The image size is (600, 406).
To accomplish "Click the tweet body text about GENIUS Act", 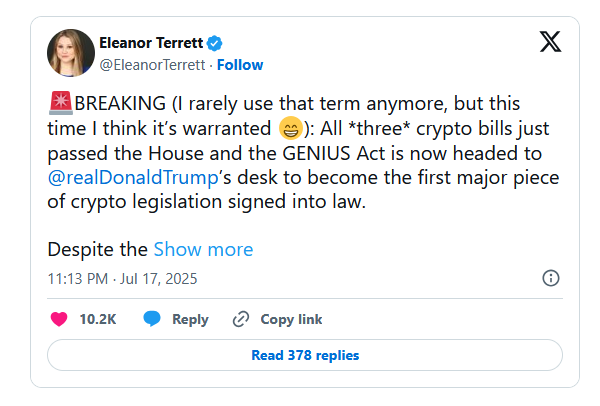I will [x=303, y=152].
